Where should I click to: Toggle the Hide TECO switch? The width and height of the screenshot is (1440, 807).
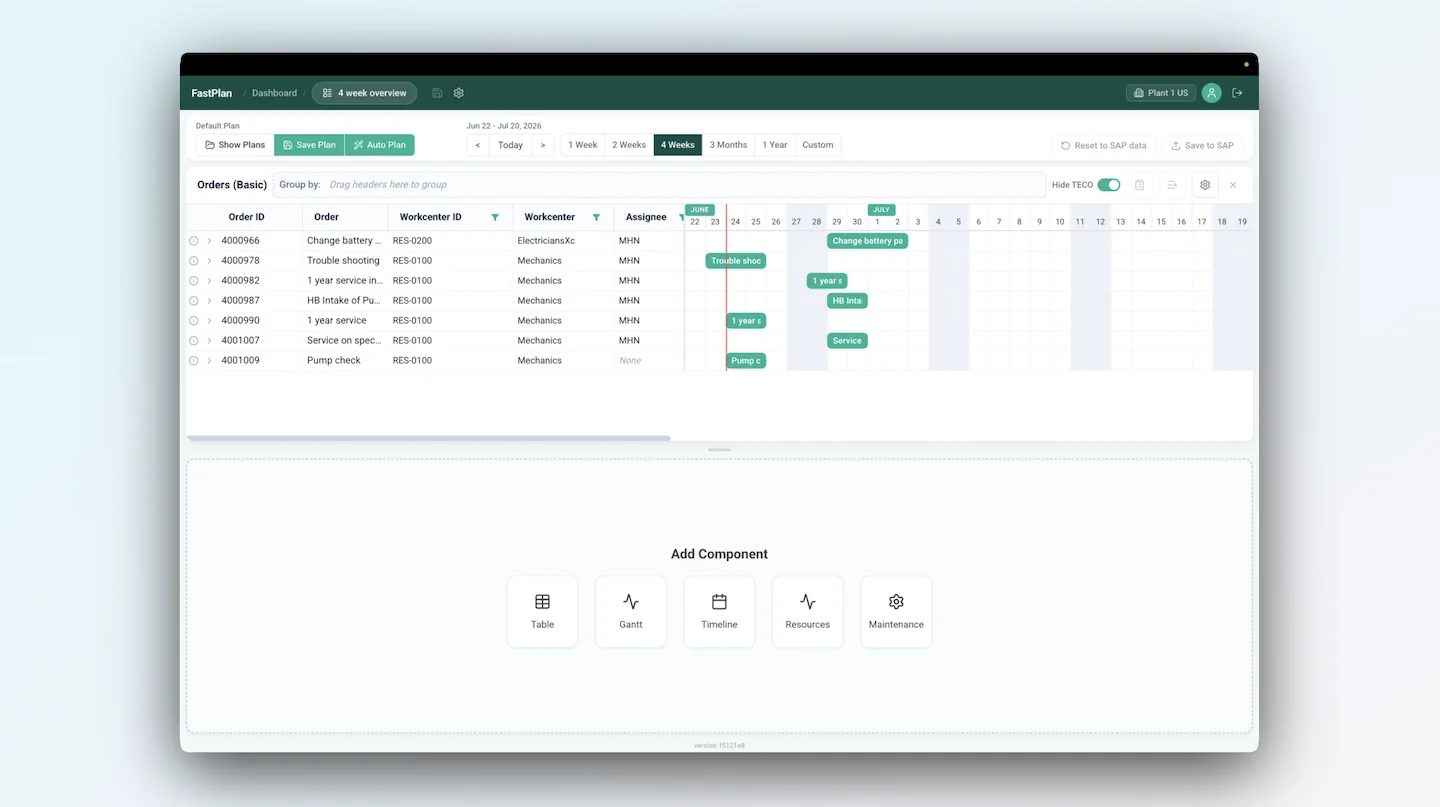tap(1109, 185)
